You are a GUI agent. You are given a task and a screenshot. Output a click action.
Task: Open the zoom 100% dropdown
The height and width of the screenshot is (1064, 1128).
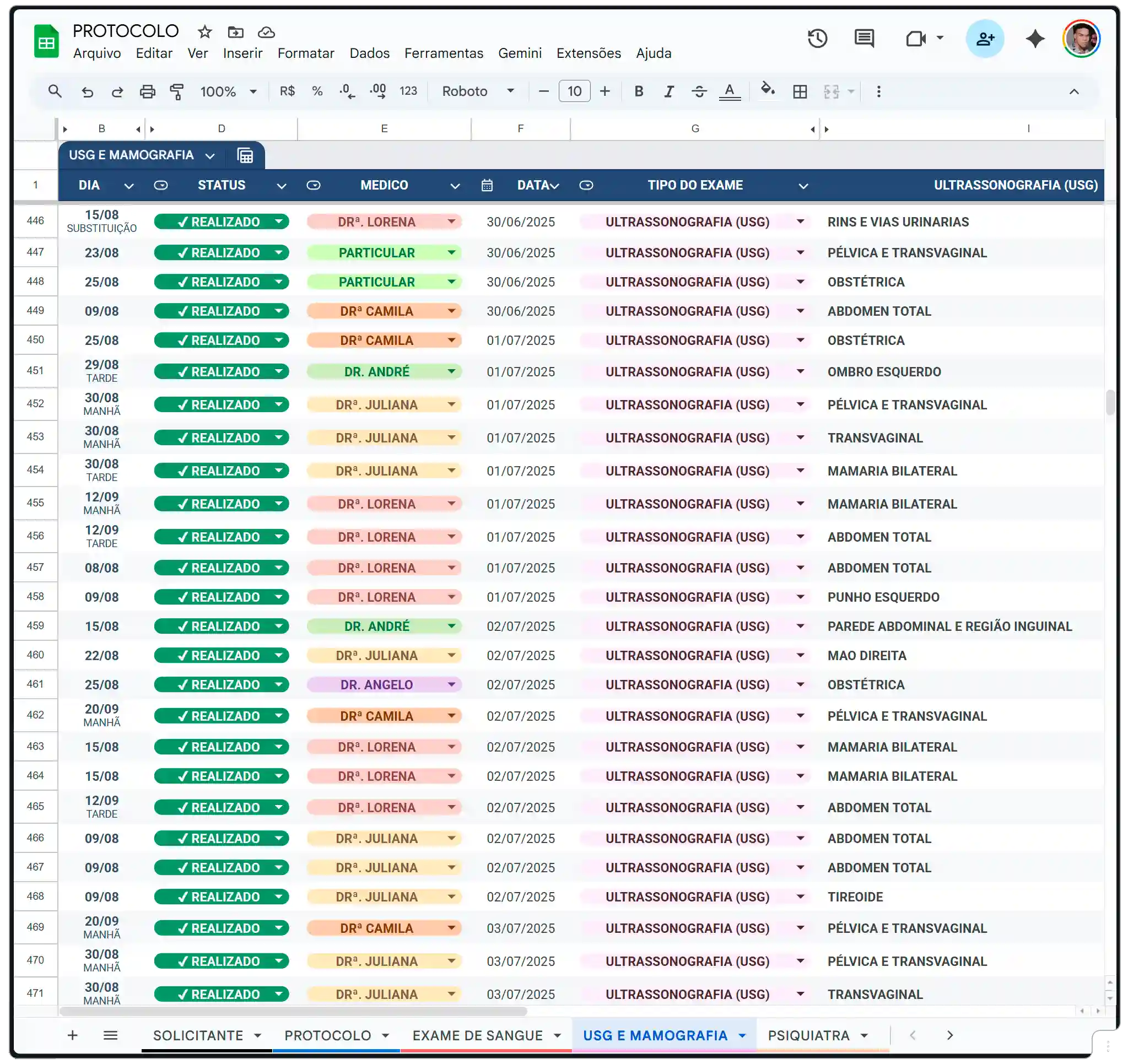[228, 91]
